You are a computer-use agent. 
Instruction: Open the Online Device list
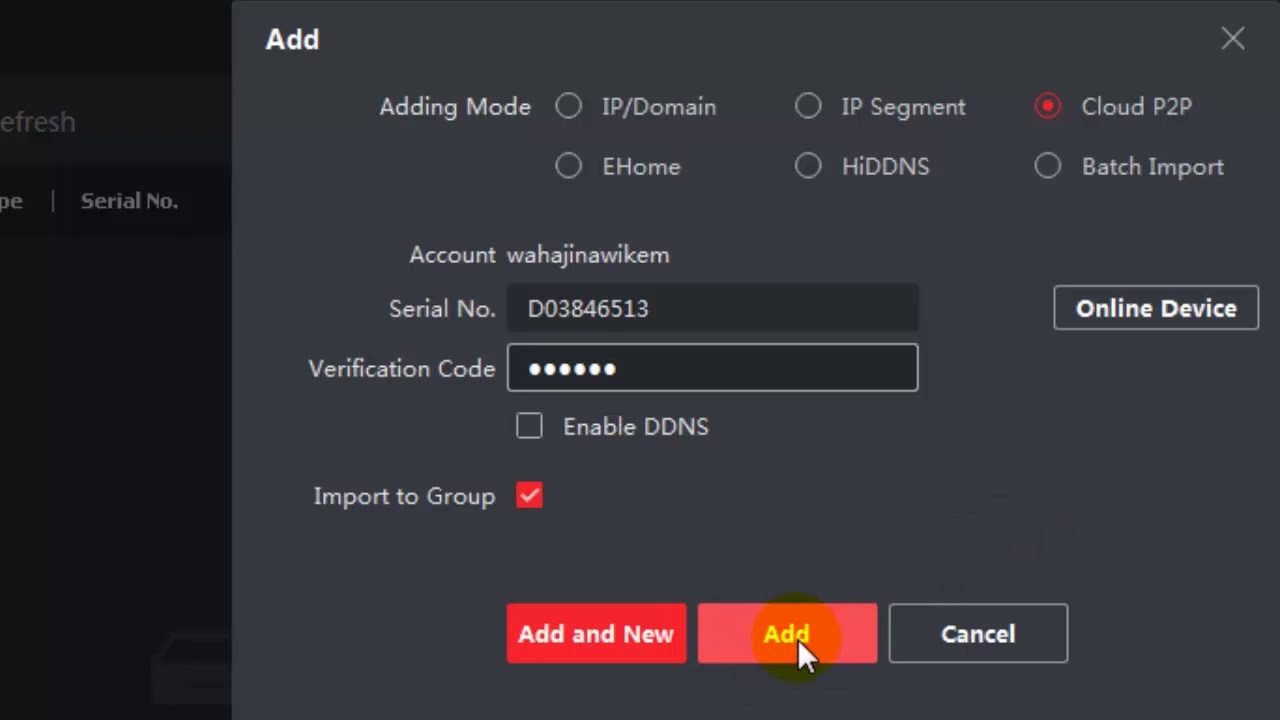point(1156,308)
